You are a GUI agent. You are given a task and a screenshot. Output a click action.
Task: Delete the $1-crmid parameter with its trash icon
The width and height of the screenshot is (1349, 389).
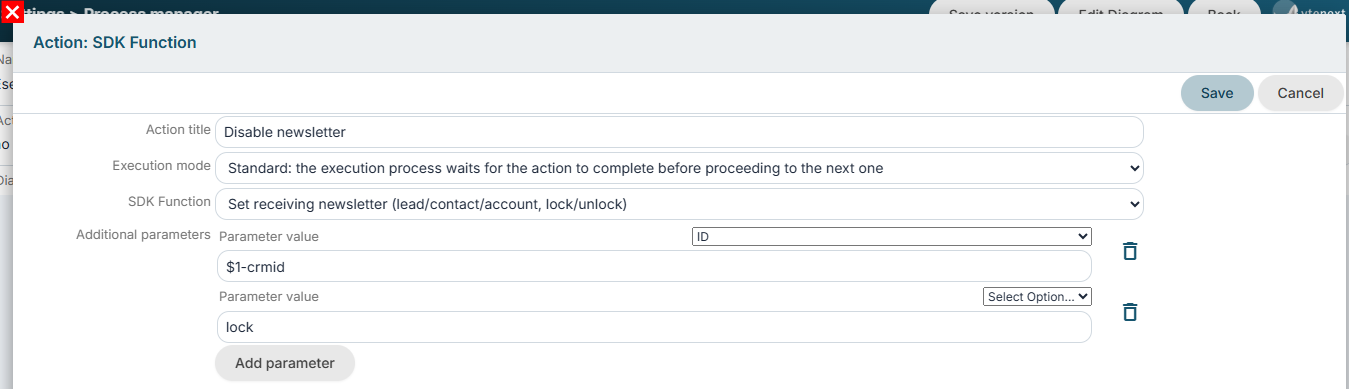click(x=1130, y=251)
